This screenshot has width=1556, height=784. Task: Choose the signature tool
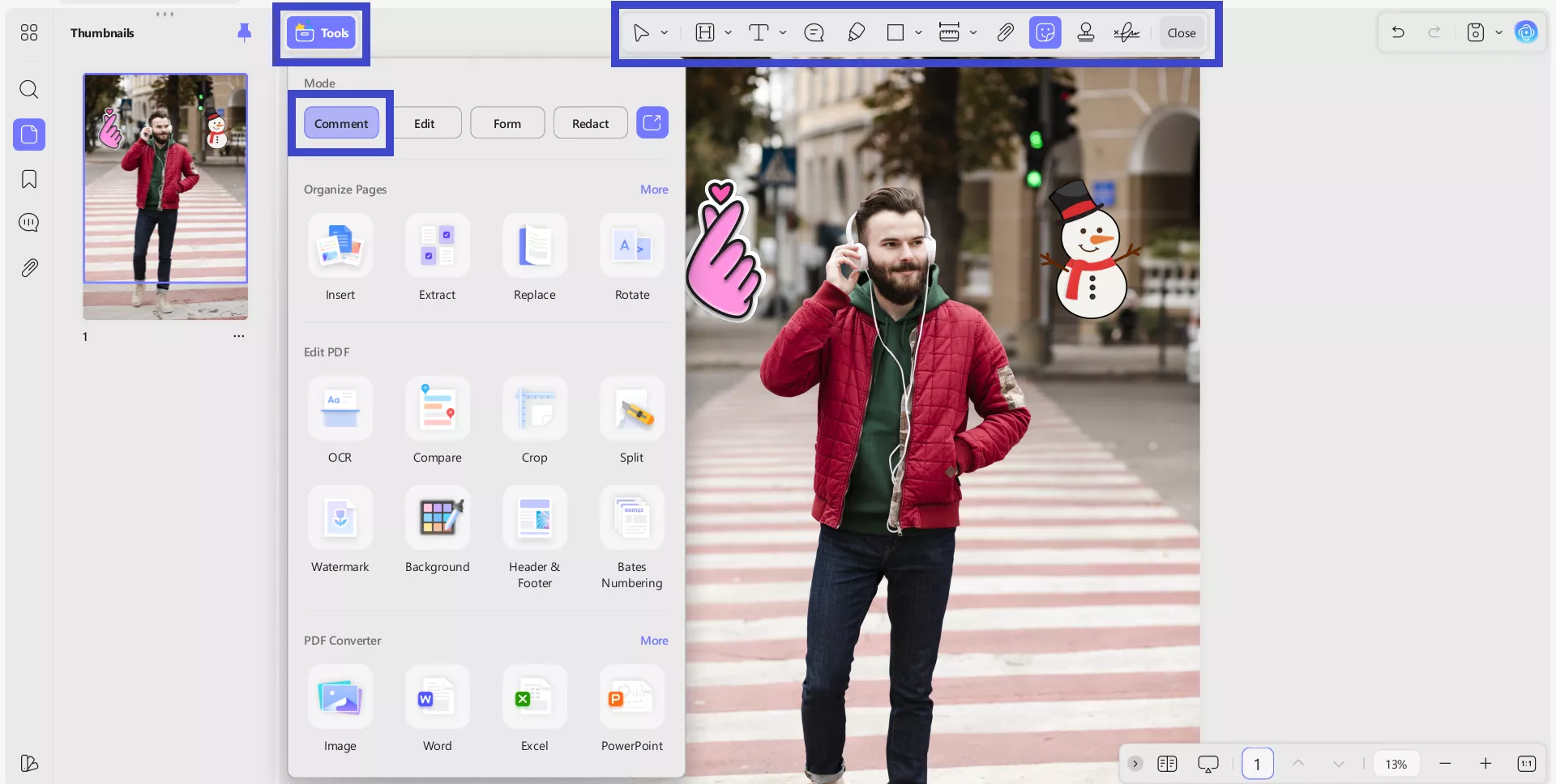1126,32
